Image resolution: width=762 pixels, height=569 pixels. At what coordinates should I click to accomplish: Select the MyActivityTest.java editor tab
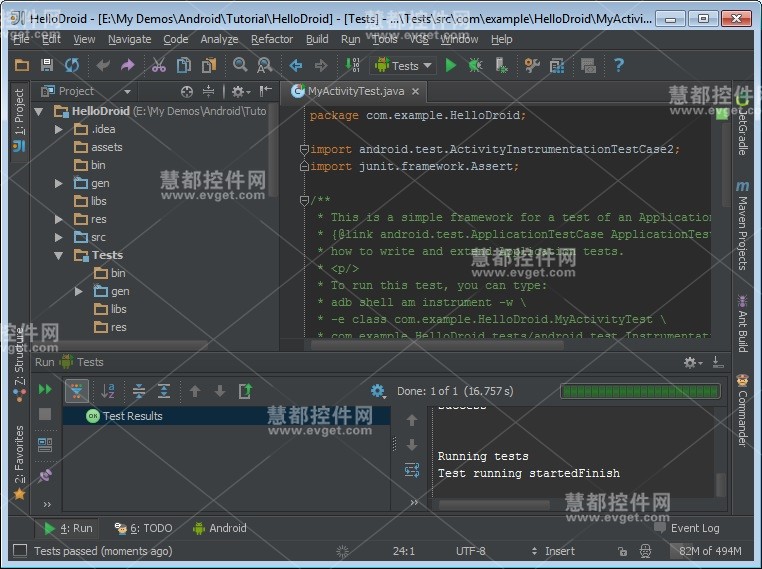(355, 91)
